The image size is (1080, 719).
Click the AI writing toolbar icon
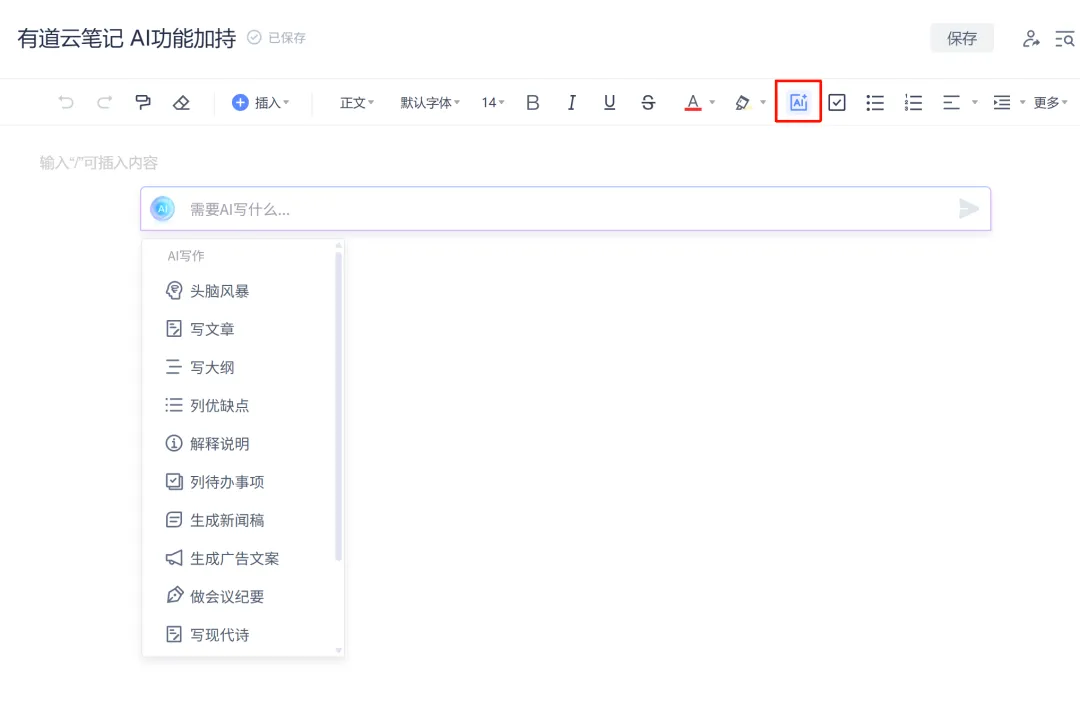(798, 102)
